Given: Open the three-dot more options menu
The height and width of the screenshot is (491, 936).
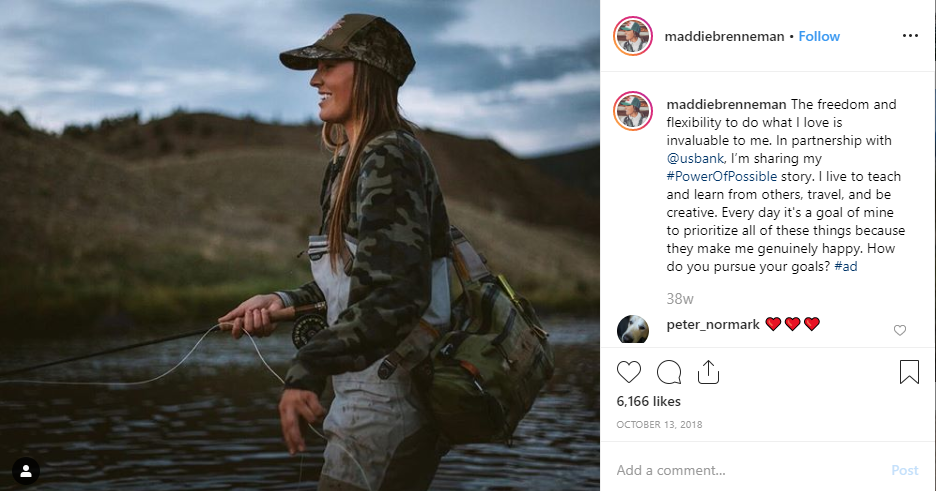Looking at the screenshot, I should click(910, 36).
